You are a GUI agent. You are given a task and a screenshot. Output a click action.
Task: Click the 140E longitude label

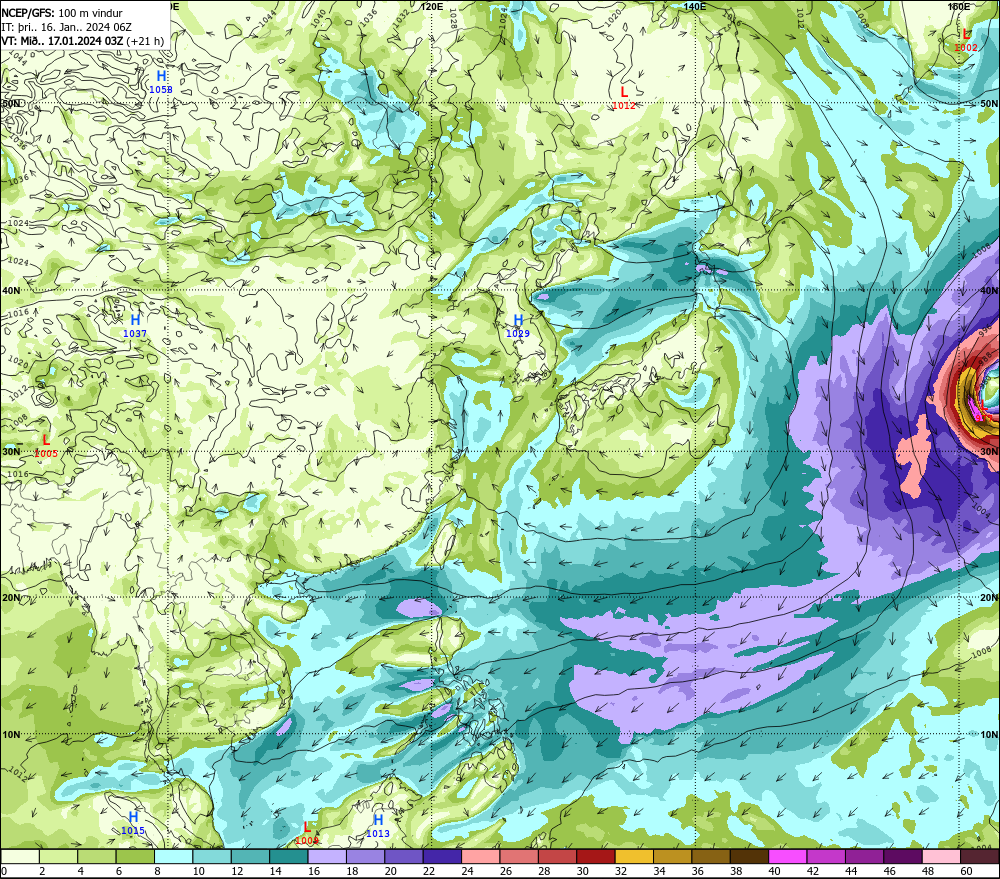695,6
